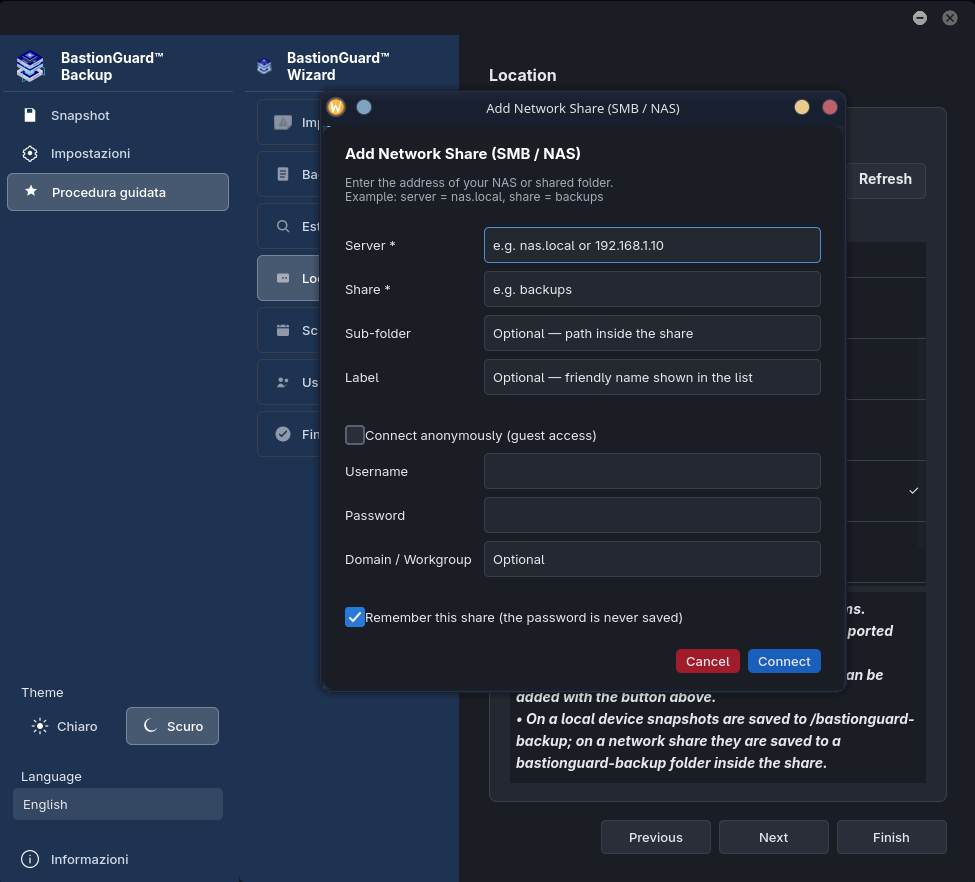Open the Language dropdown showing English
Image resolution: width=975 pixels, height=882 pixels.
[118, 804]
